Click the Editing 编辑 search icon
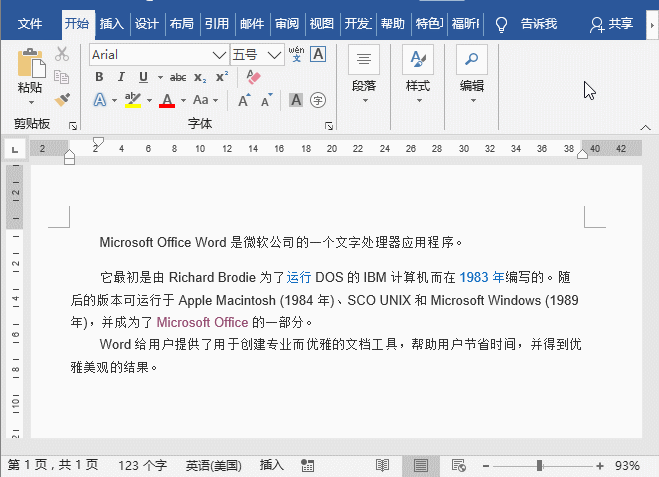 (x=472, y=59)
